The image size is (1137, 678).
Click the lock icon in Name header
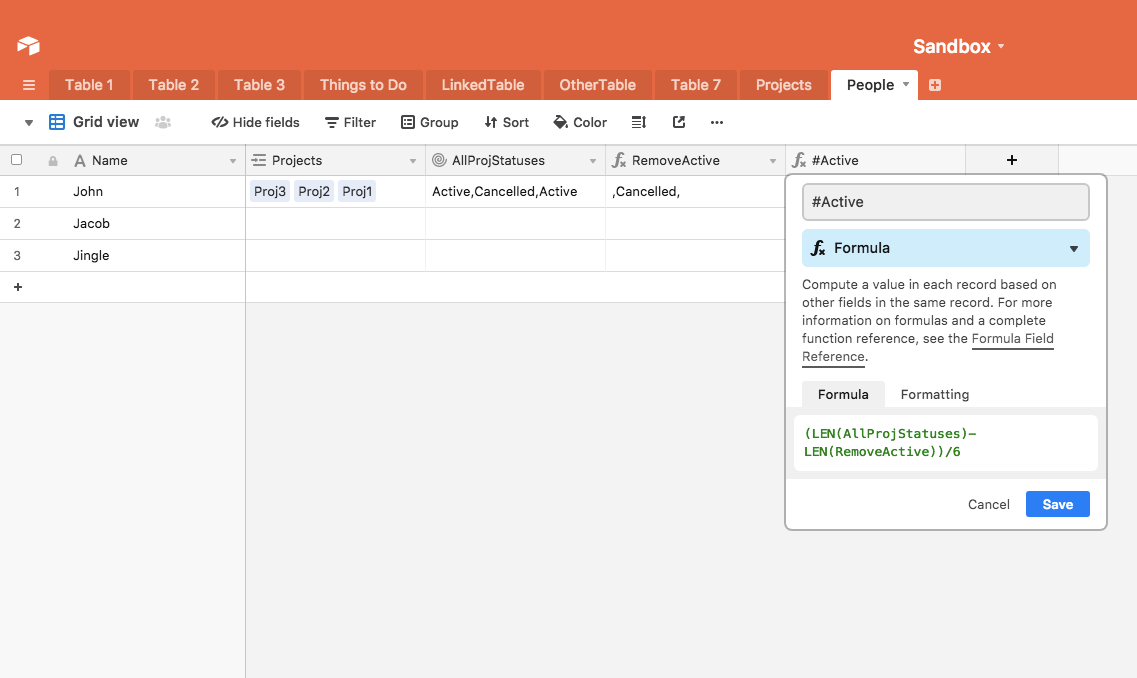[53, 161]
